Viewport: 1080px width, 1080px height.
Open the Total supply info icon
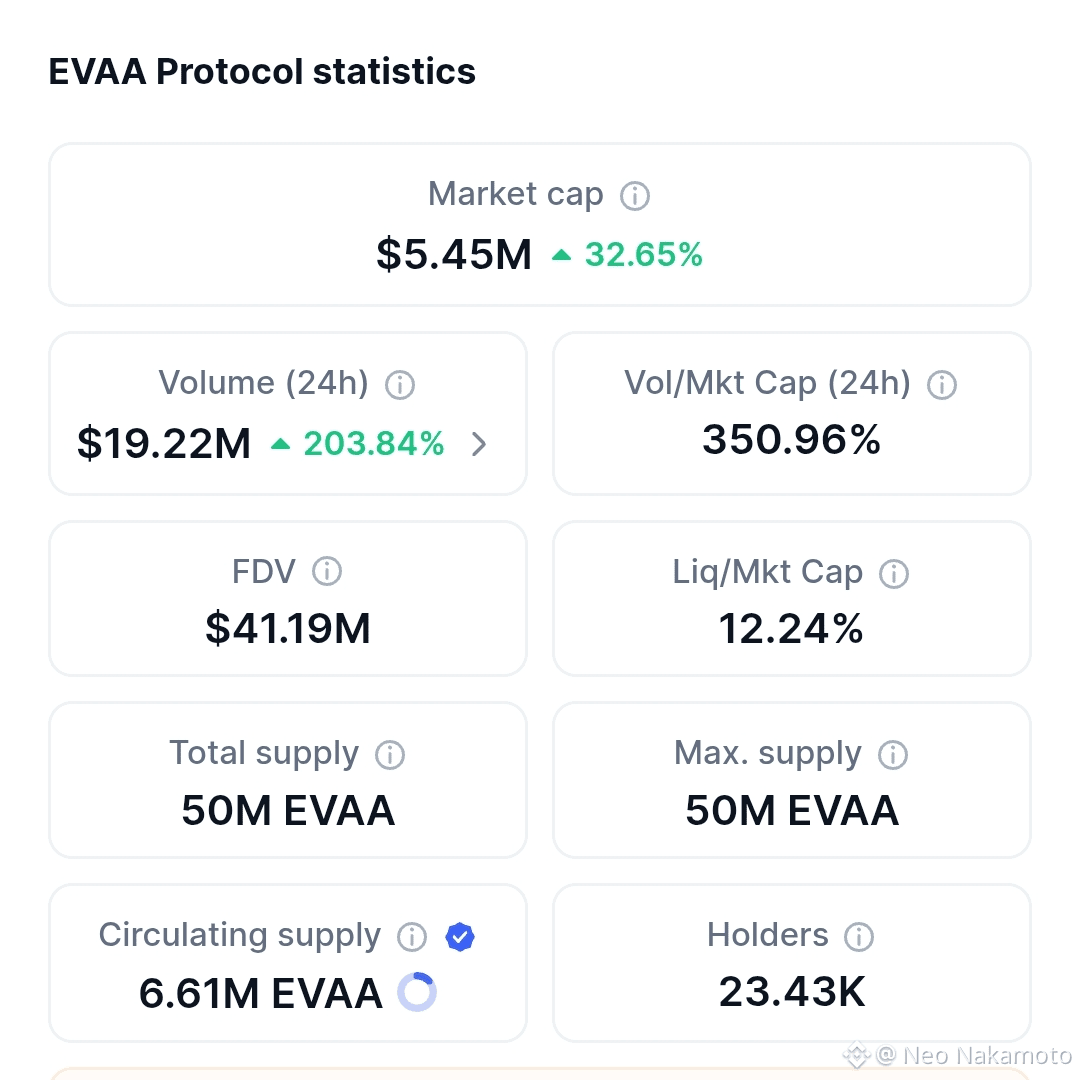[390, 755]
